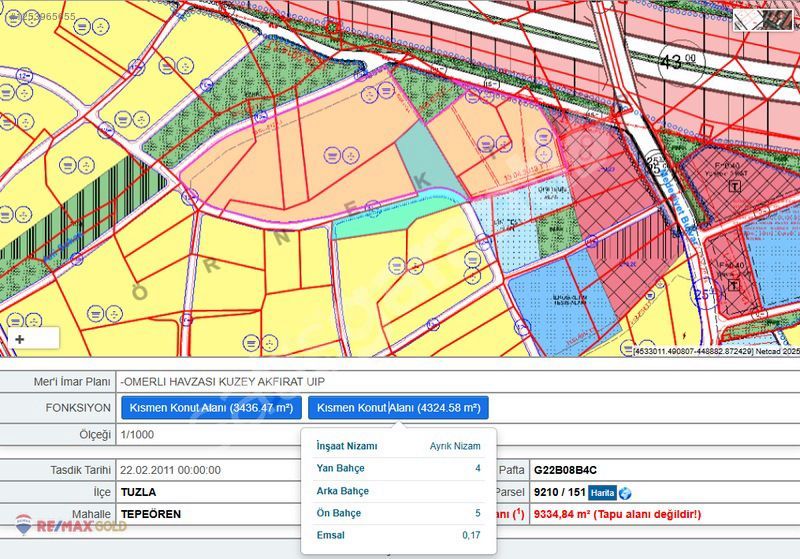Select the Ön Bahçe row in popup
The height and width of the screenshot is (559, 800).
click(x=398, y=513)
